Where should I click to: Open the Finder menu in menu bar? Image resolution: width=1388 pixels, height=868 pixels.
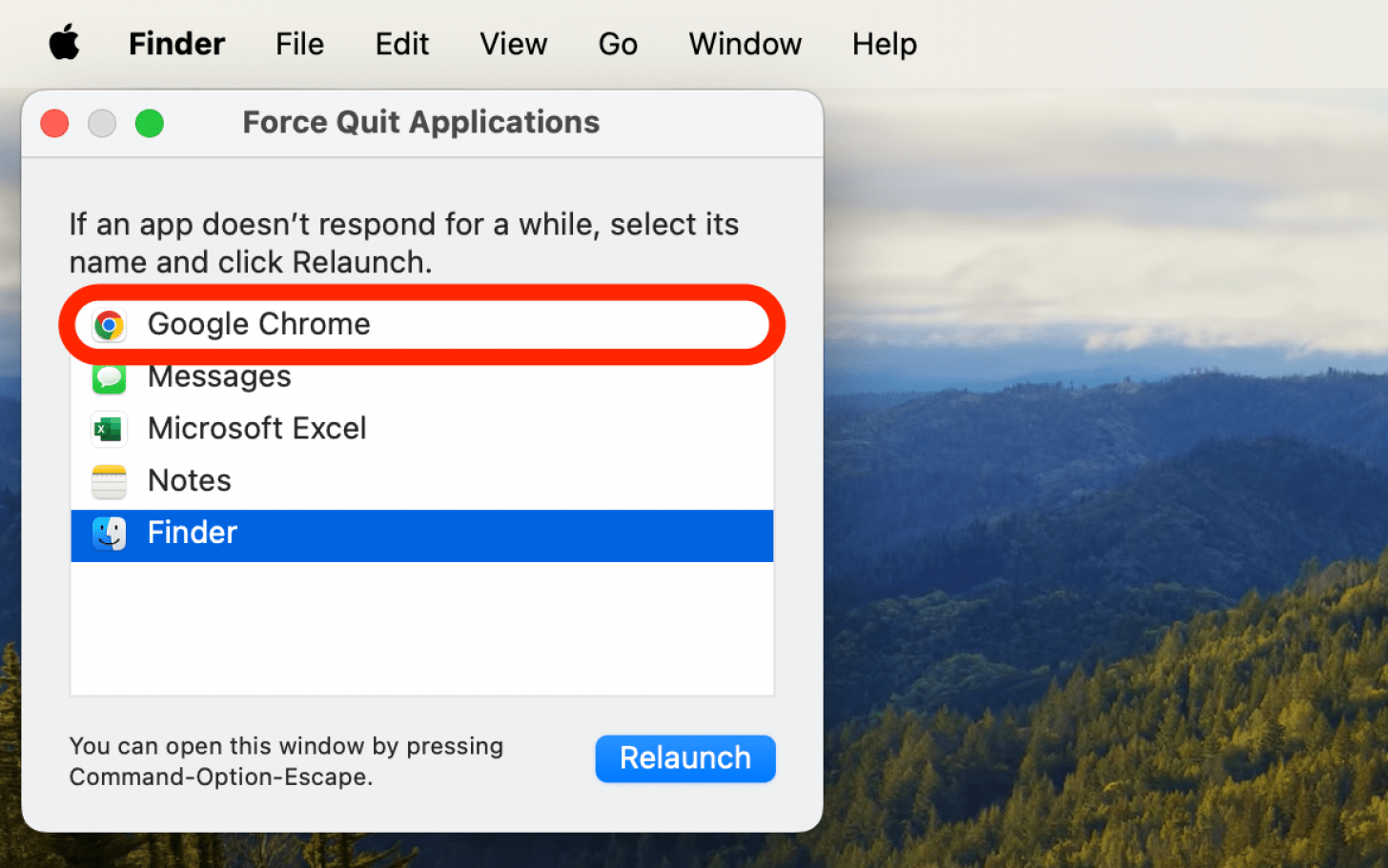pyautogui.click(x=176, y=44)
